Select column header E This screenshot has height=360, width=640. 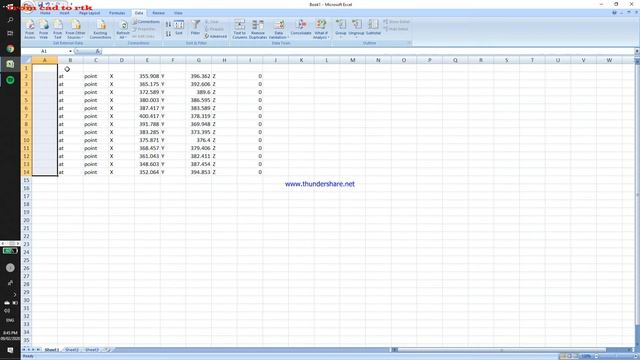[147, 60]
